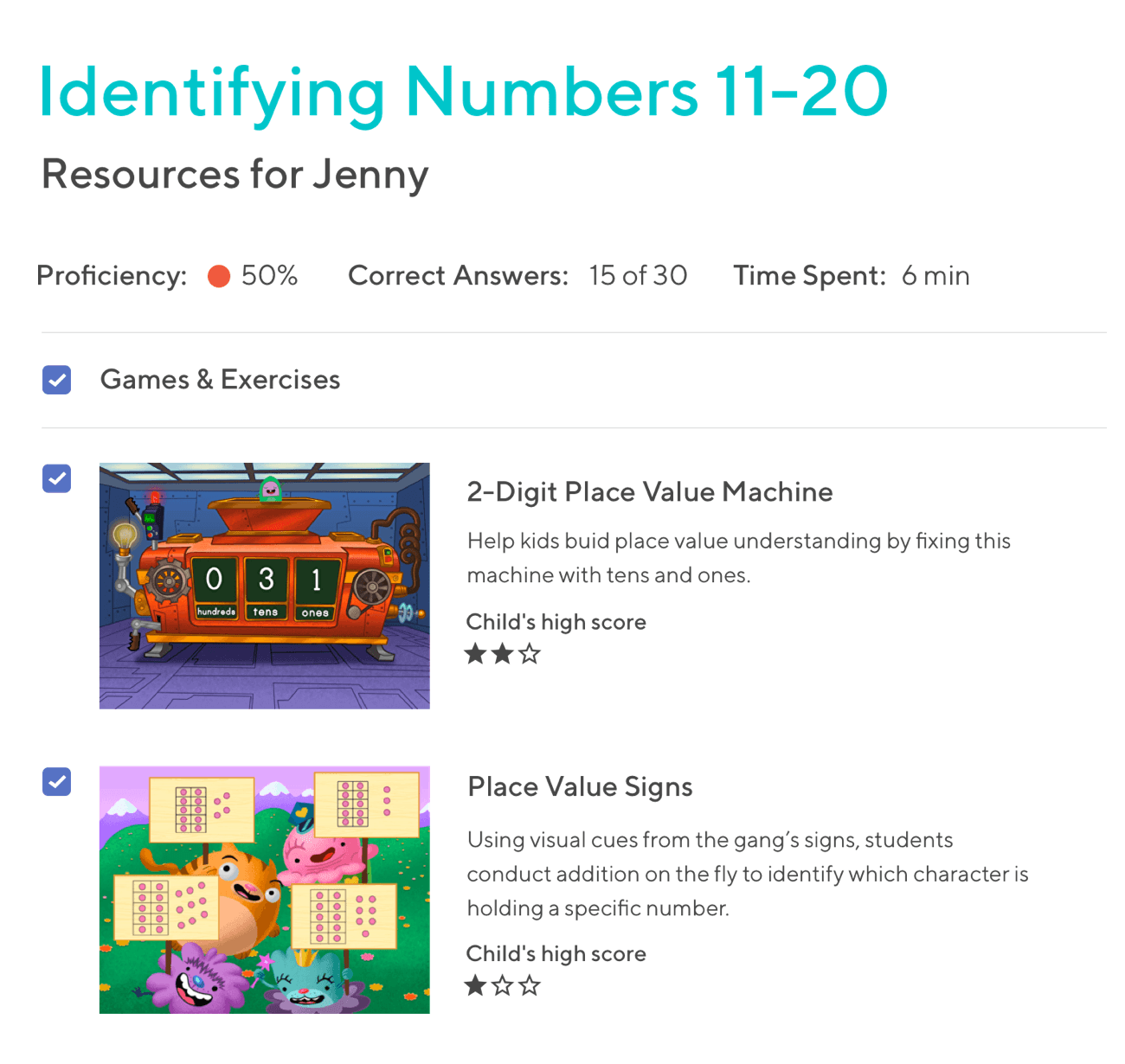Image resolution: width=1125 pixels, height=1064 pixels.
Task: Deselect the Place Value Signs checkbox
Action: tap(57, 782)
